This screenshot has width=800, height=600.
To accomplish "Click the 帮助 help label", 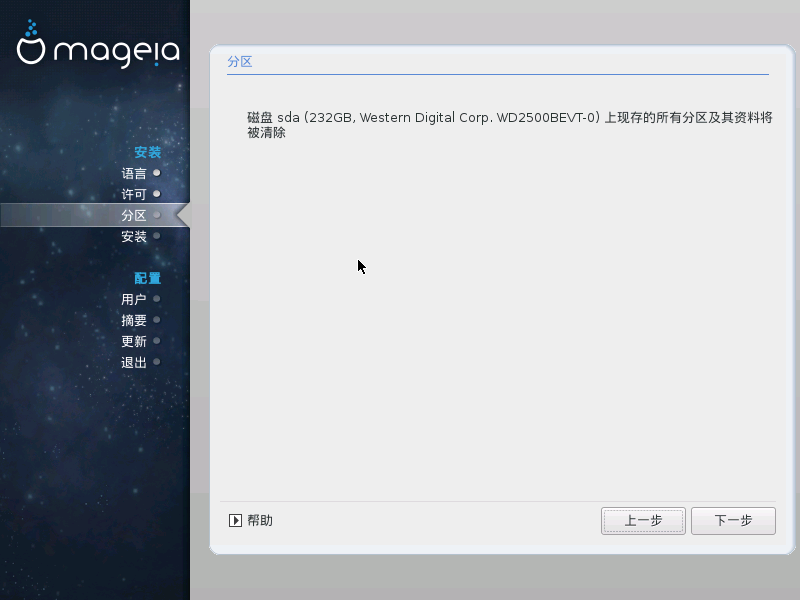I will click(x=260, y=520).
